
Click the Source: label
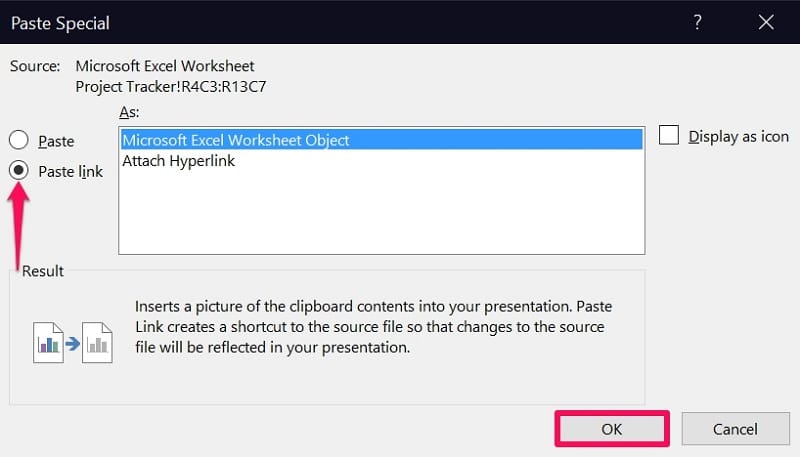35,66
